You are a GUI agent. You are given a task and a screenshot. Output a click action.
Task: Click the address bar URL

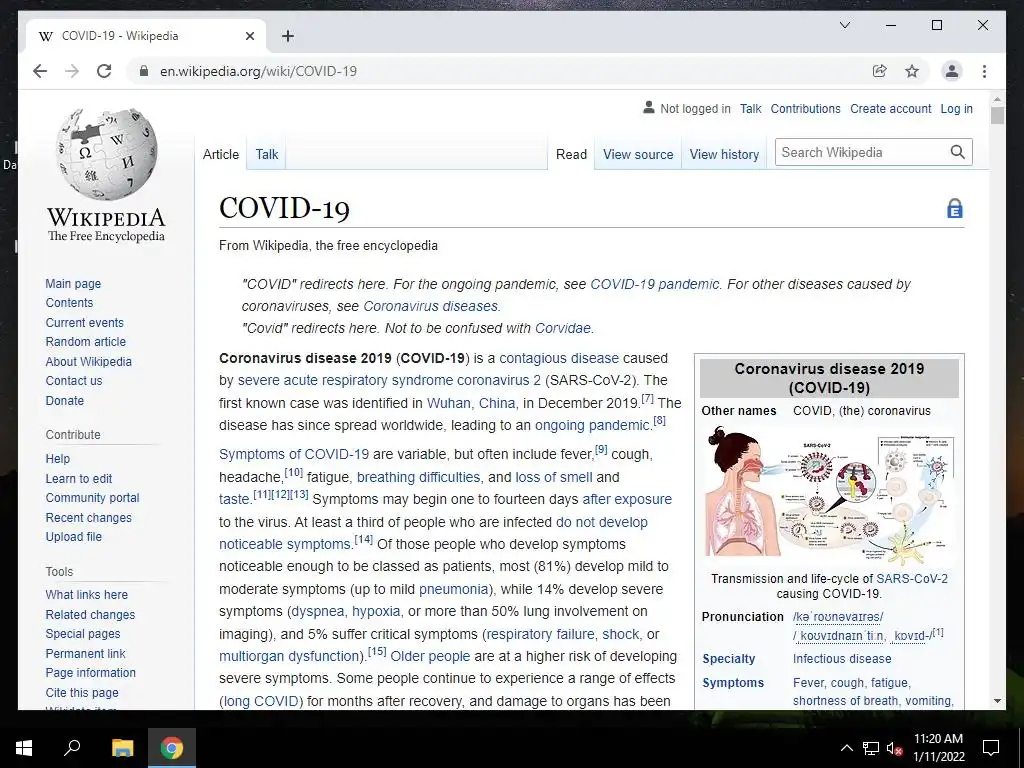259,71
